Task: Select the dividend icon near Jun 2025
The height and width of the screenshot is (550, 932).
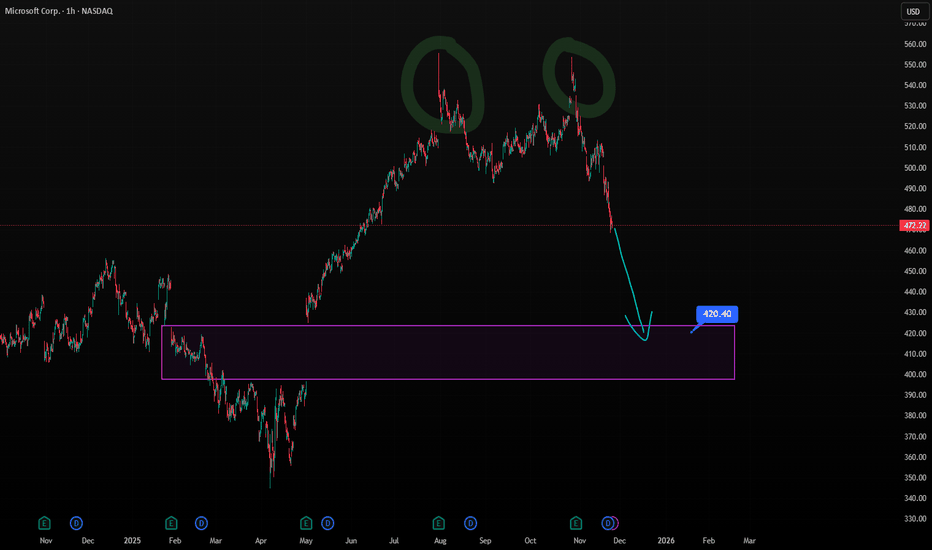Action: (x=327, y=522)
